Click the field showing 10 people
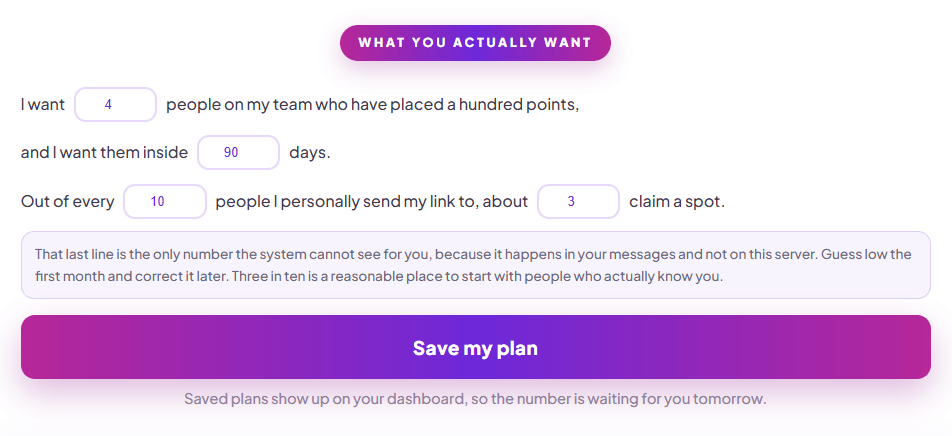The width and height of the screenshot is (952, 436). 165,202
